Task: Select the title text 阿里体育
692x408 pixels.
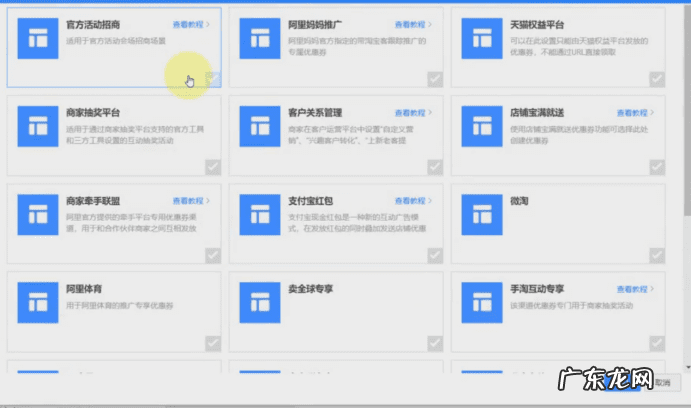Action: tap(84, 289)
